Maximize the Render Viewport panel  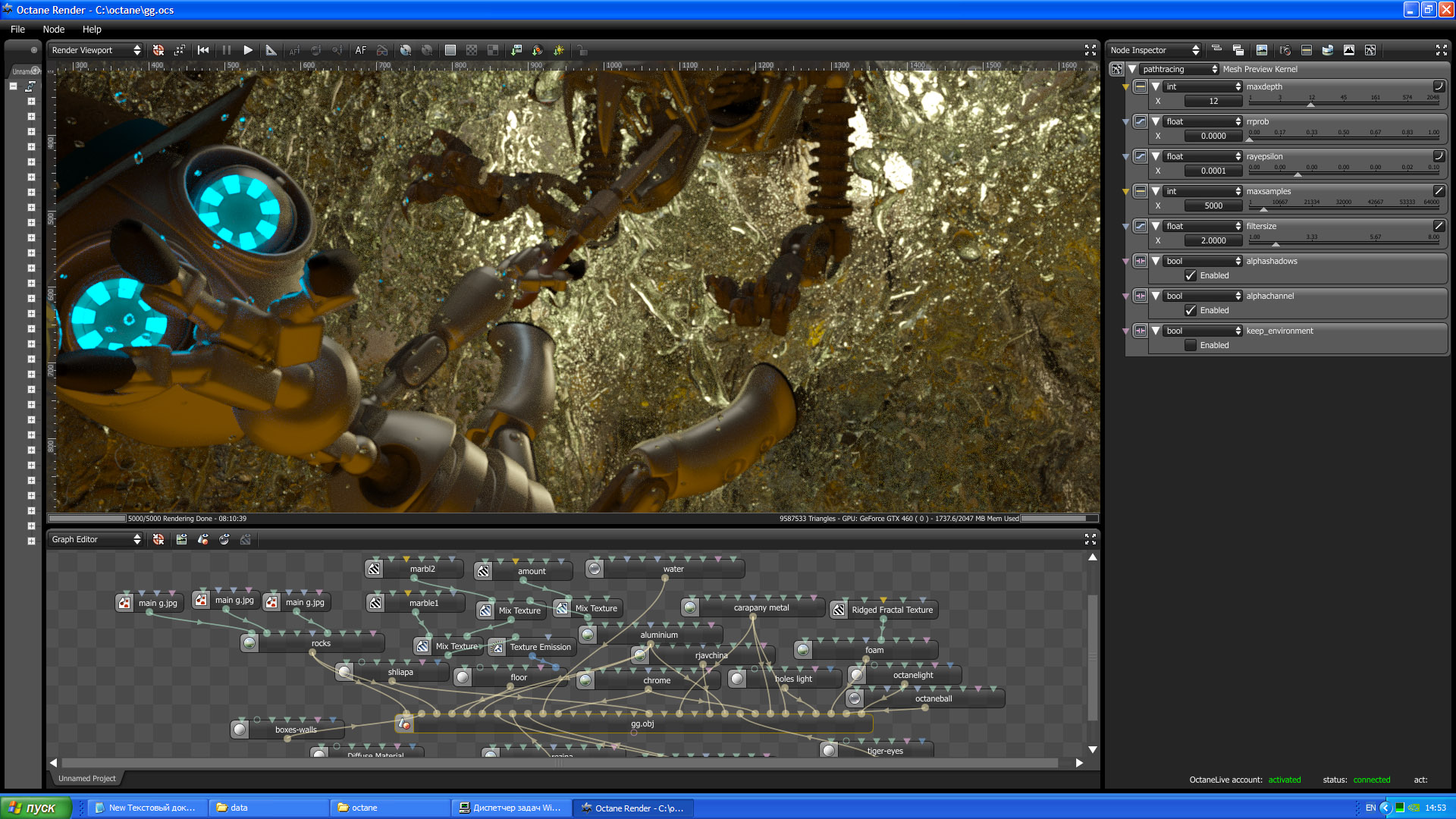tap(1090, 50)
